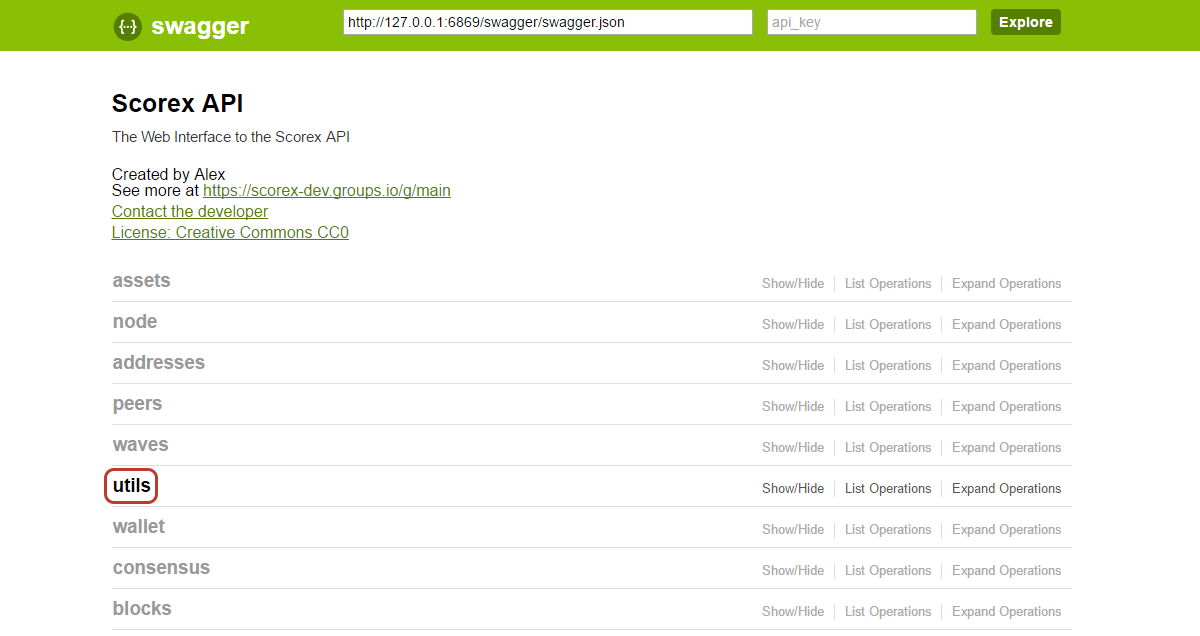List Operations for blocks
1200x636 pixels.
pos(888,611)
